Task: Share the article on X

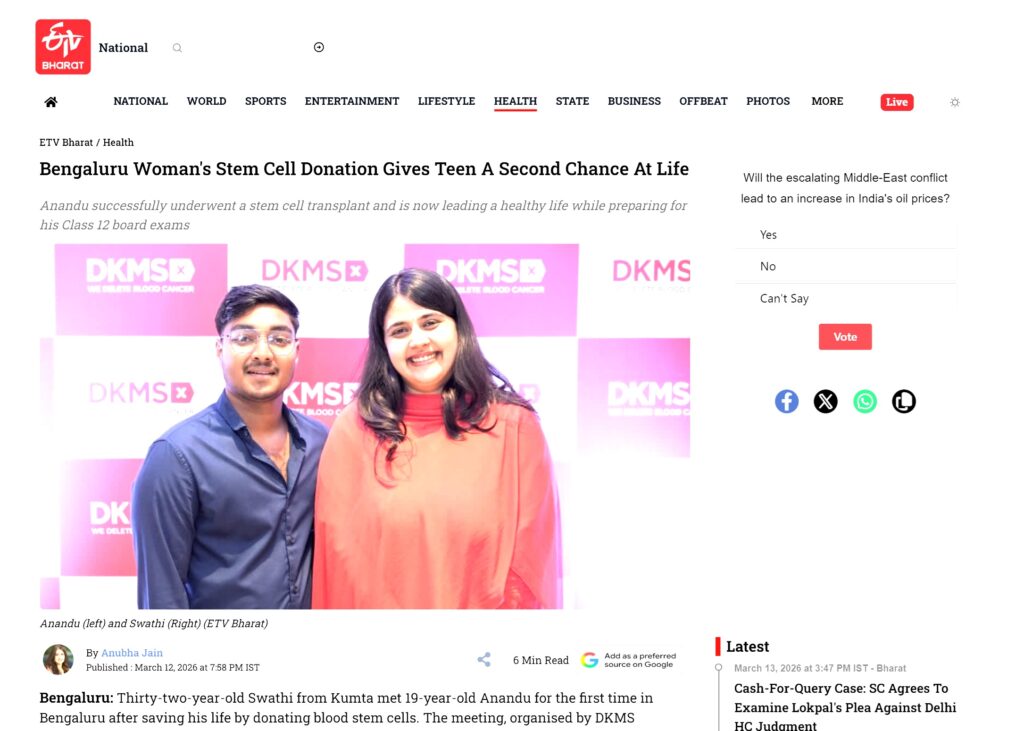Action: [825, 401]
